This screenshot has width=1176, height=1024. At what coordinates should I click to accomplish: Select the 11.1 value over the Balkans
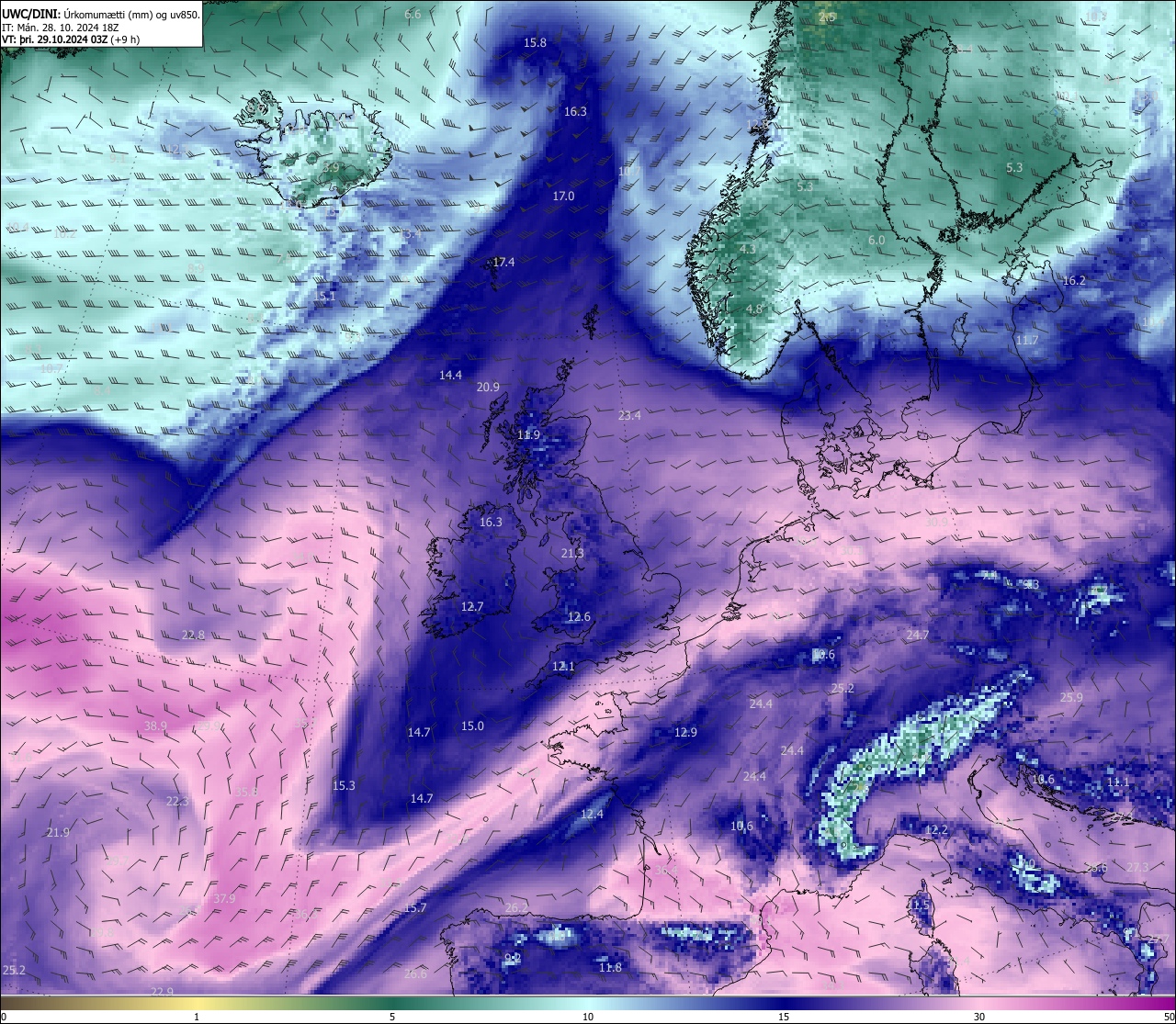click(x=1117, y=782)
